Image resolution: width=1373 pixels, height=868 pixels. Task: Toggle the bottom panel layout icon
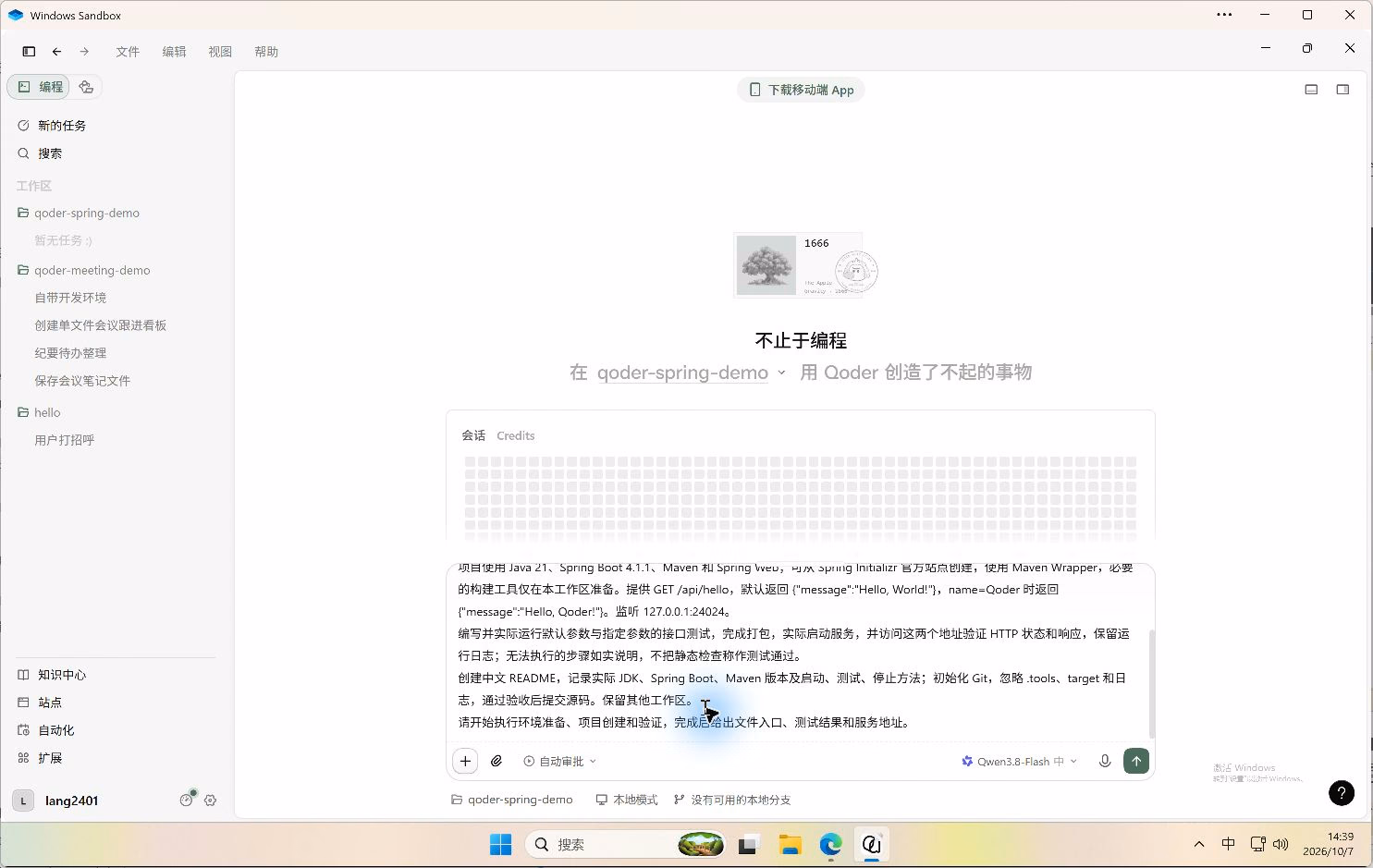[1311, 90]
